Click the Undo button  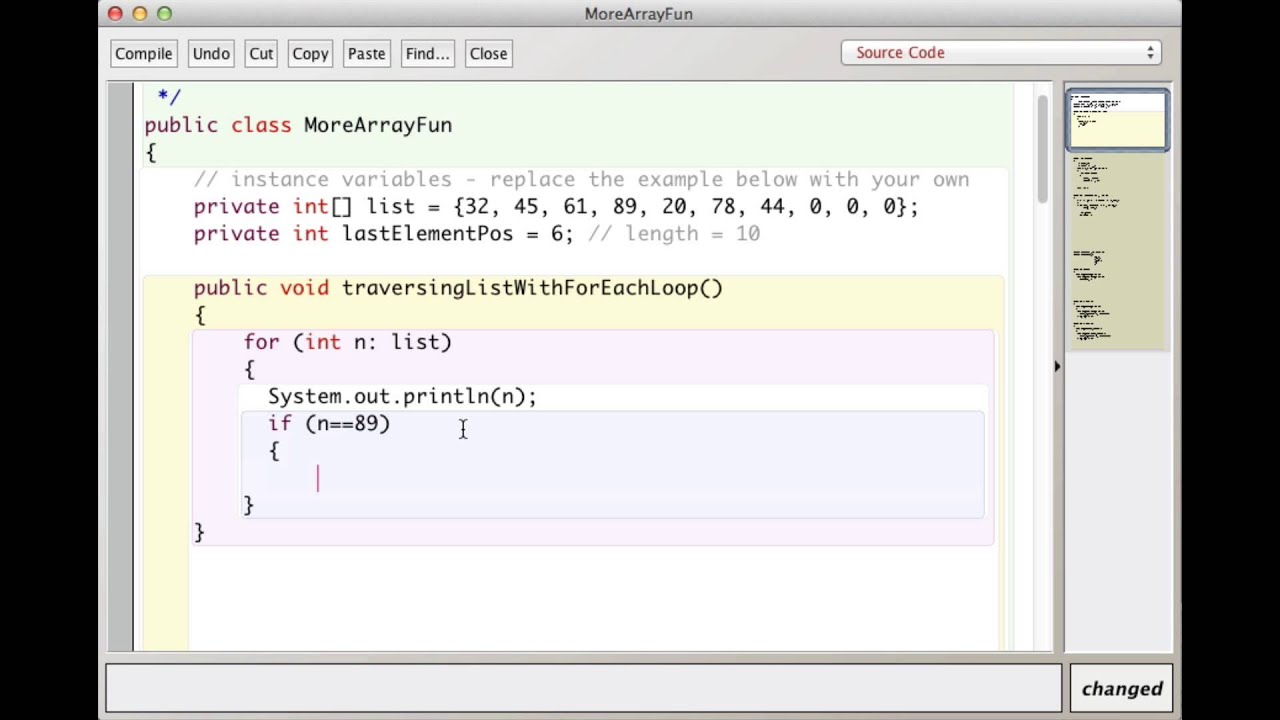coord(211,53)
